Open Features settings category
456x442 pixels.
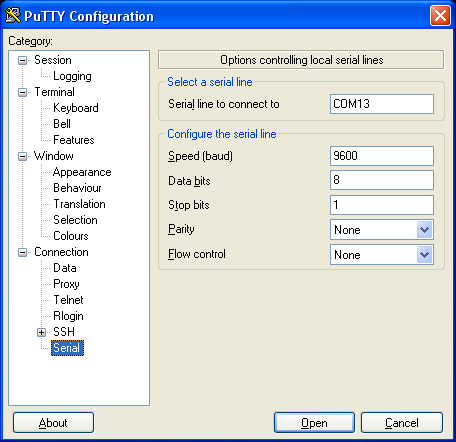pyautogui.click(x=74, y=140)
